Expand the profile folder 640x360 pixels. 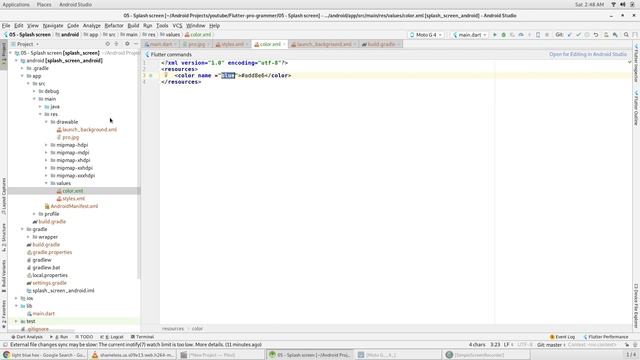[34, 214]
